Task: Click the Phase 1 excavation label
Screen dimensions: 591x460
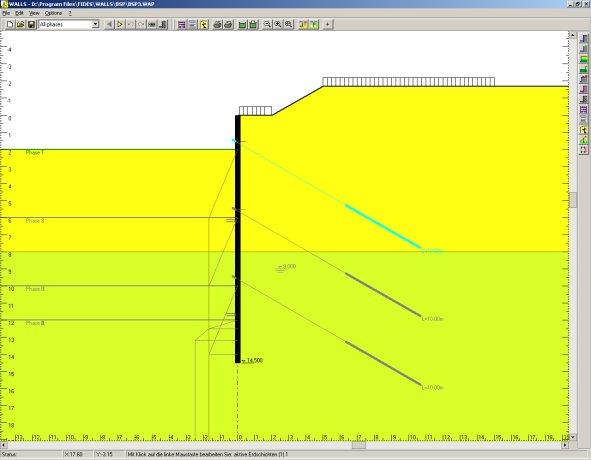Action: tap(35, 153)
